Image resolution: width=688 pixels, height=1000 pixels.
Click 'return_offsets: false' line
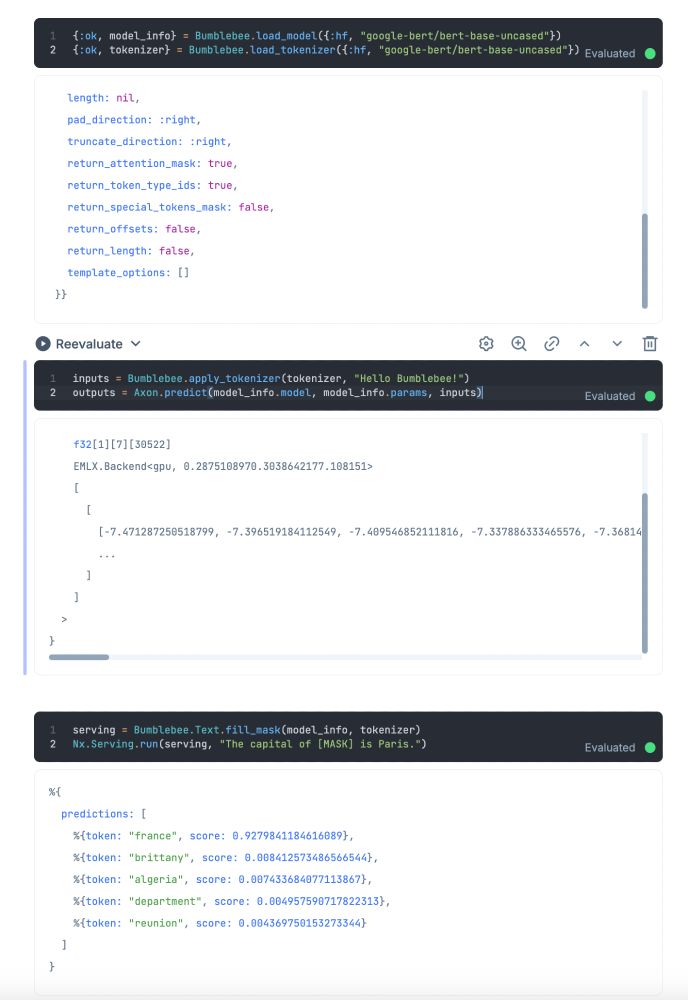tap(134, 228)
